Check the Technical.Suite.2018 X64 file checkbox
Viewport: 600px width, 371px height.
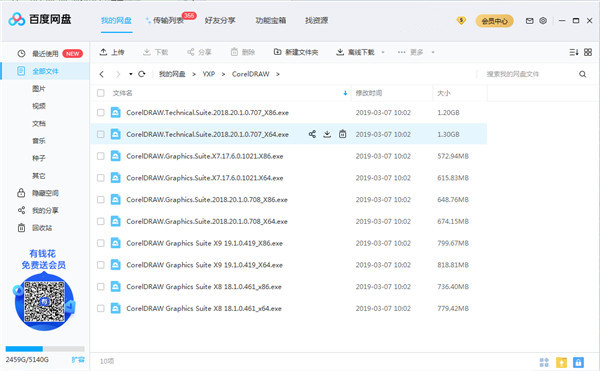[x=101, y=134]
